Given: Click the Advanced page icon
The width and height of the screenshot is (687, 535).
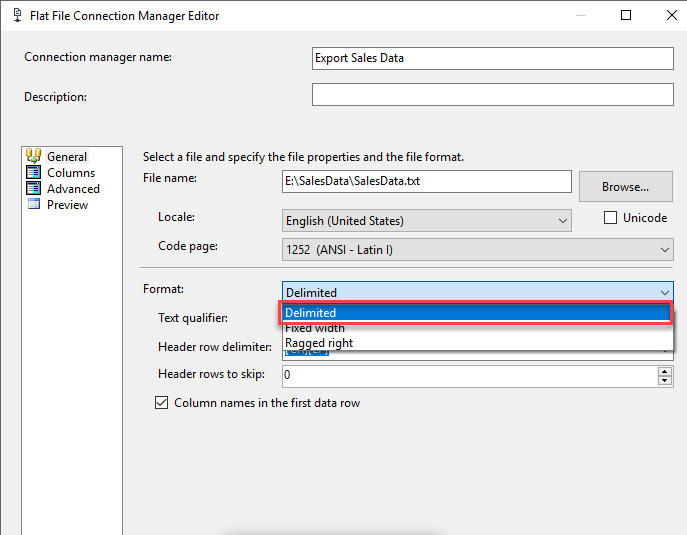Looking at the screenshot, I should (33, 188).
